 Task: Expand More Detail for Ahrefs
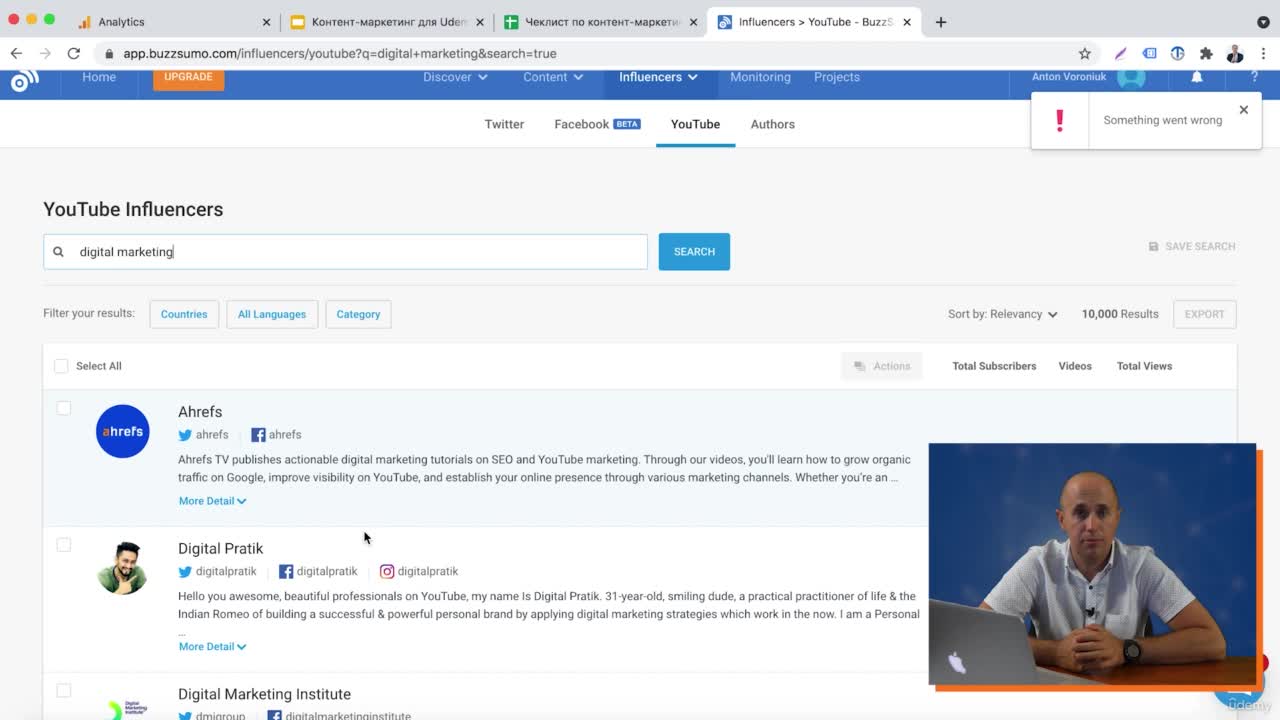(212, 501)
